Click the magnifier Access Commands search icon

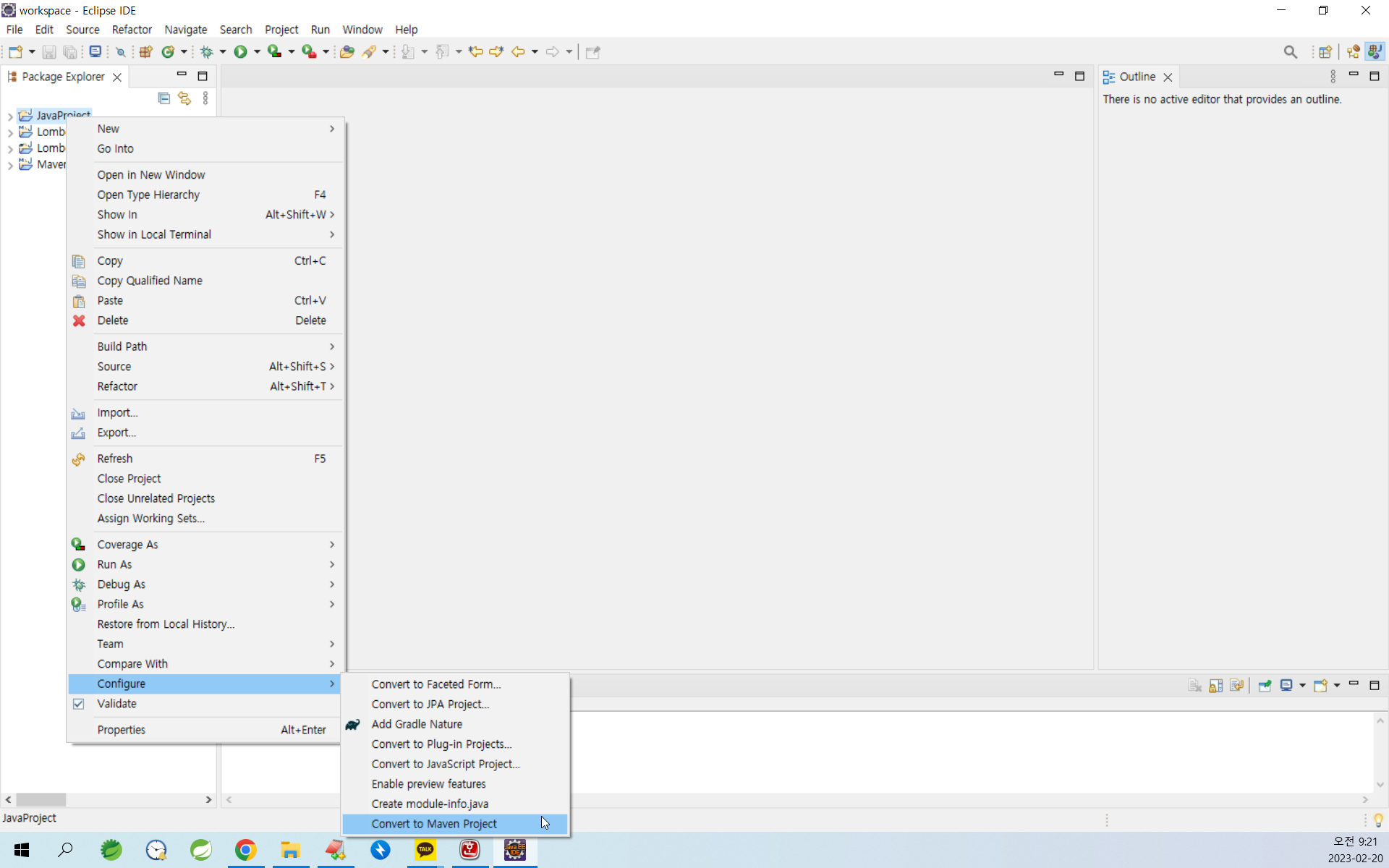pos(1291,52)
